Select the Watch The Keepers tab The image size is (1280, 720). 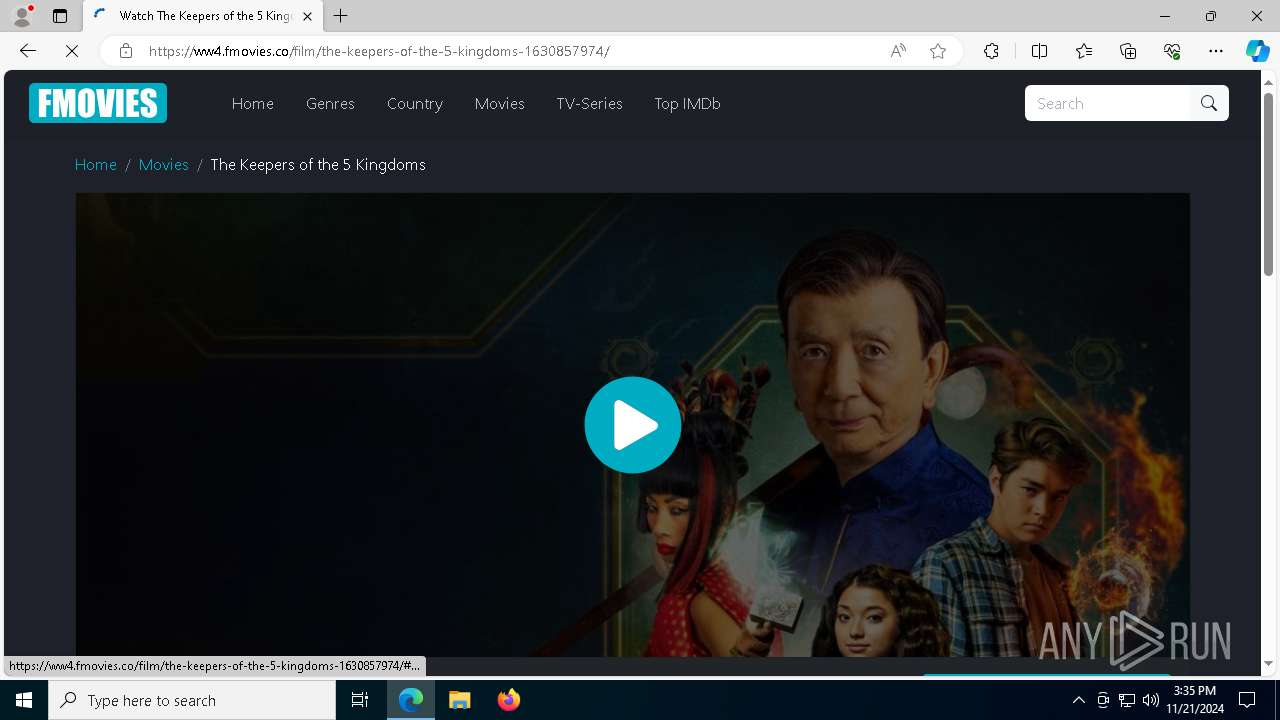pyautogui.click(x=203, y=16)
